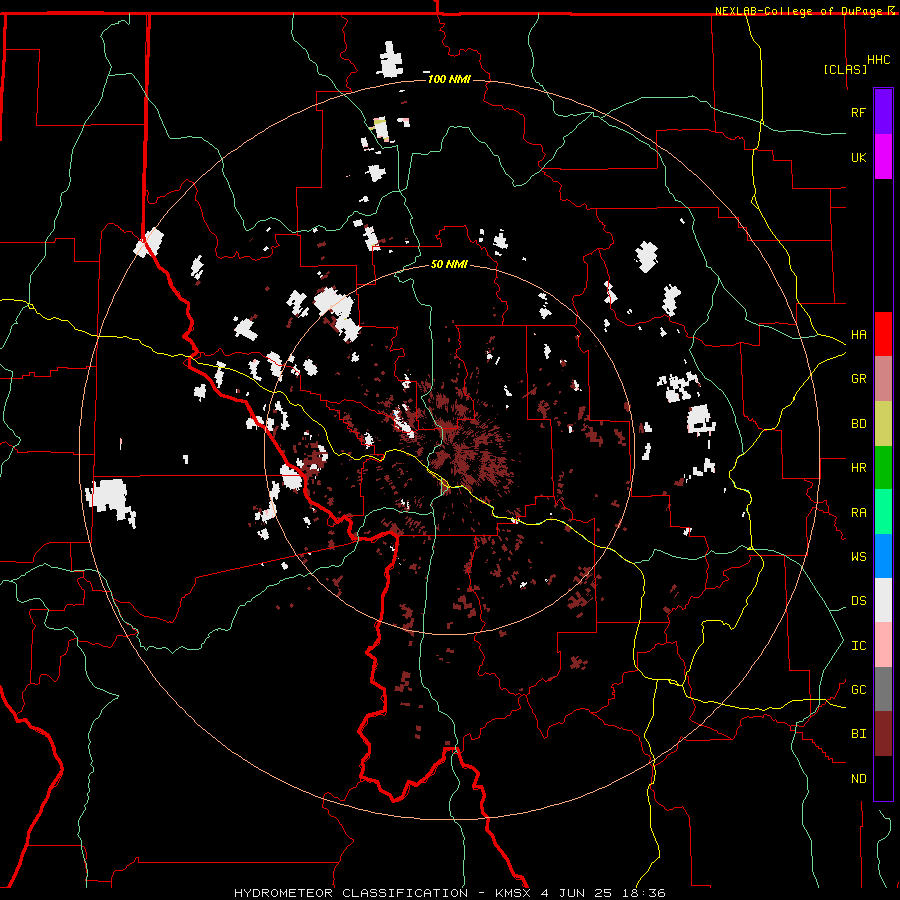
Task: Click the BD legend label
Action: [858, 424]
